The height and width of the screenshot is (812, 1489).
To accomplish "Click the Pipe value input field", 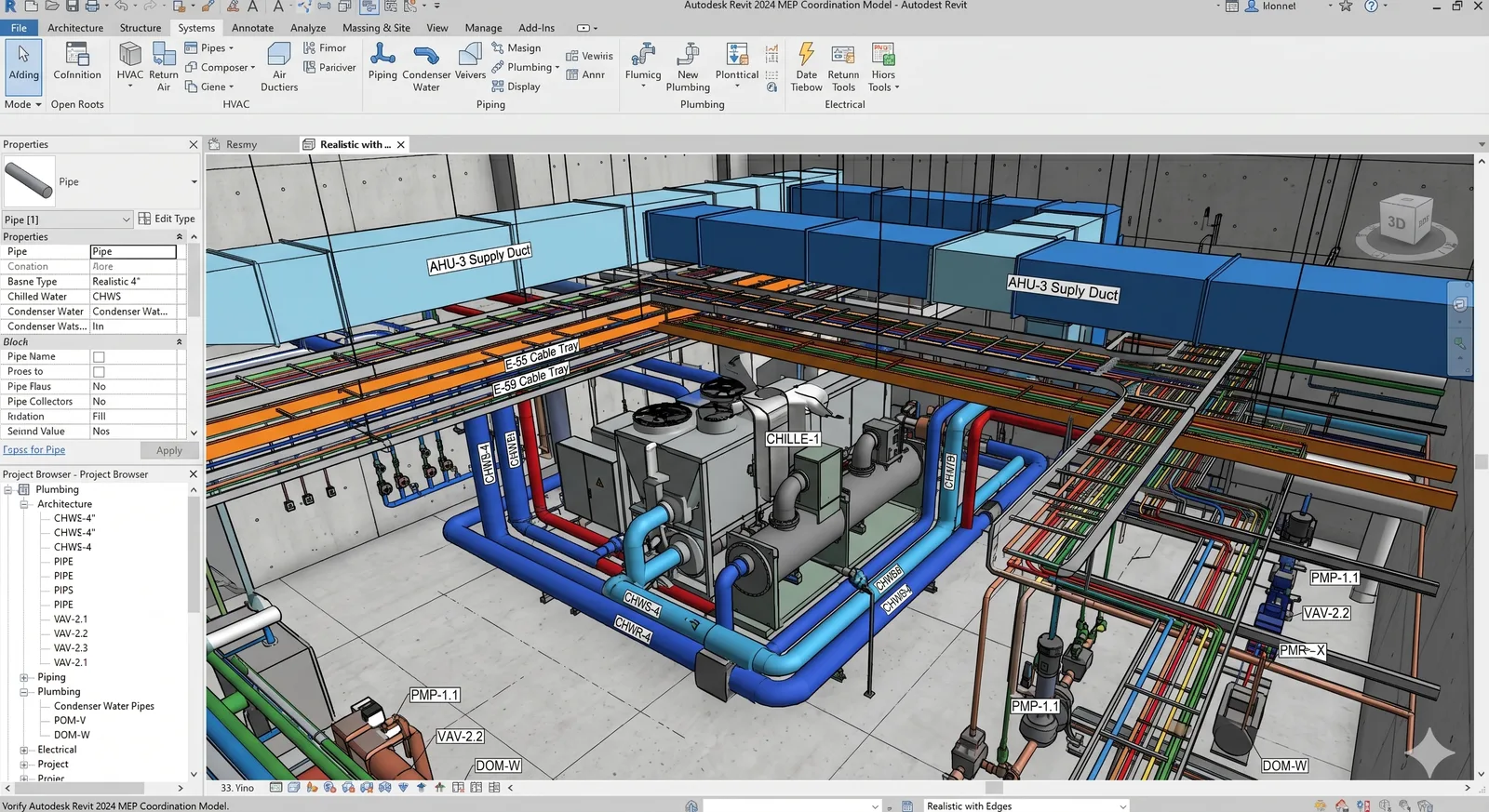I will click(x=133, y=252).
